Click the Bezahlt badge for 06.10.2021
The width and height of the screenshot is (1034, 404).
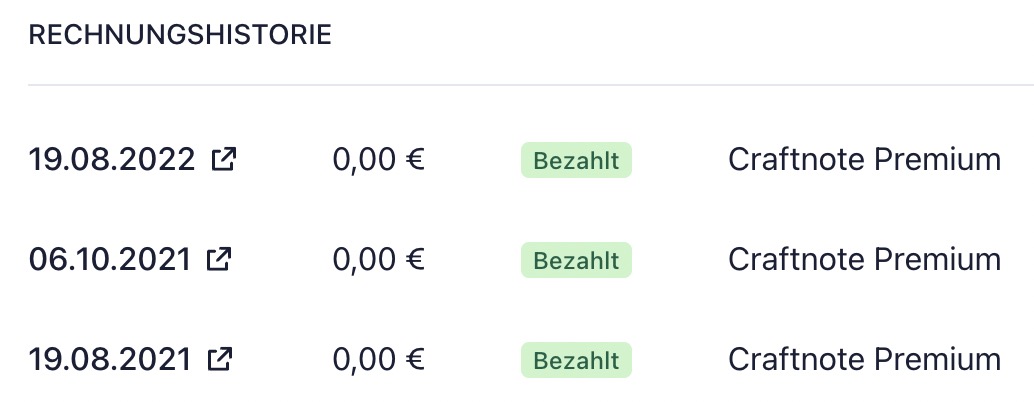(x=576, y=260)
